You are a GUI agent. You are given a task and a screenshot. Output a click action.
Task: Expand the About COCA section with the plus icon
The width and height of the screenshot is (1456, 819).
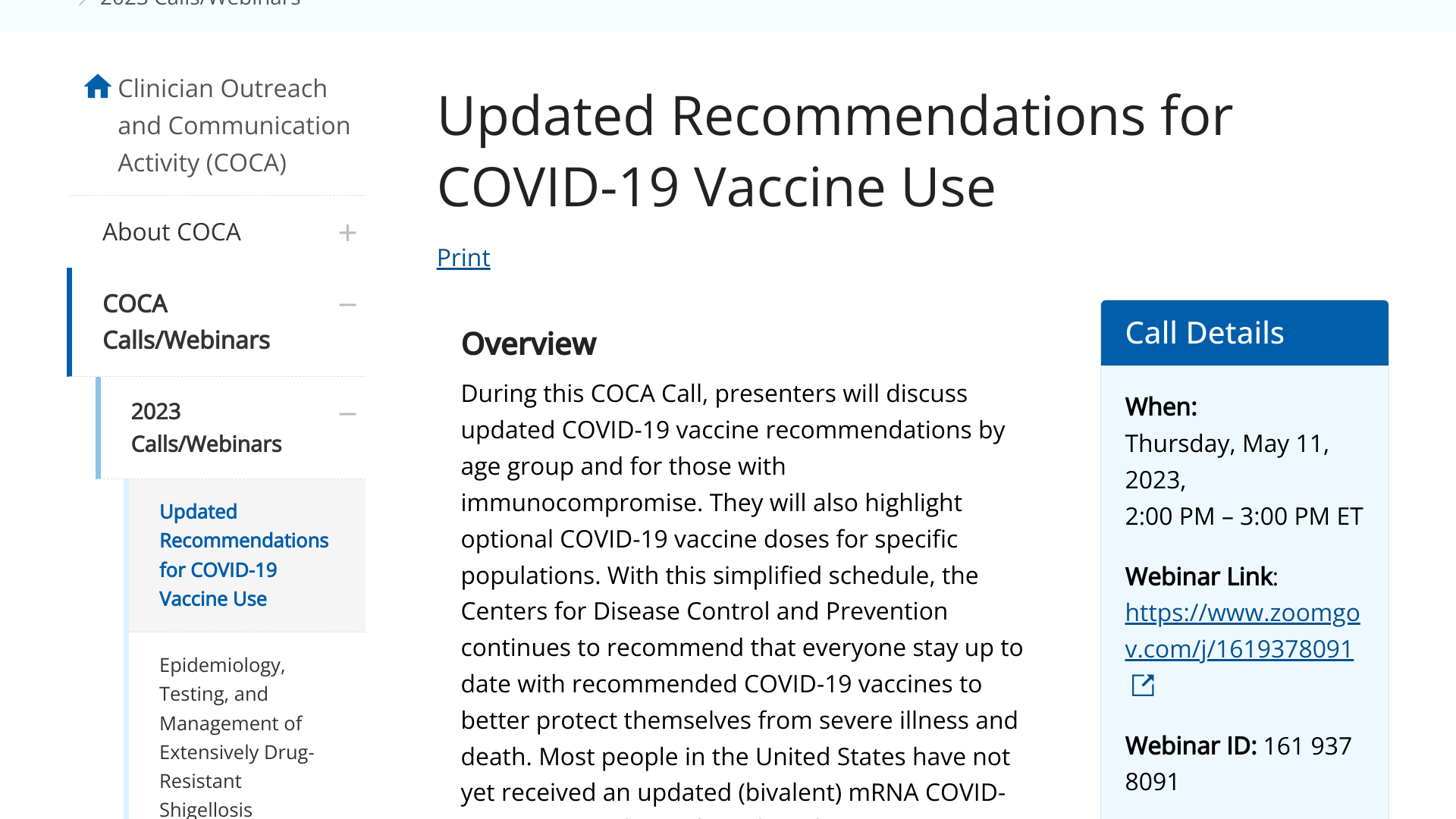[347, 233]
